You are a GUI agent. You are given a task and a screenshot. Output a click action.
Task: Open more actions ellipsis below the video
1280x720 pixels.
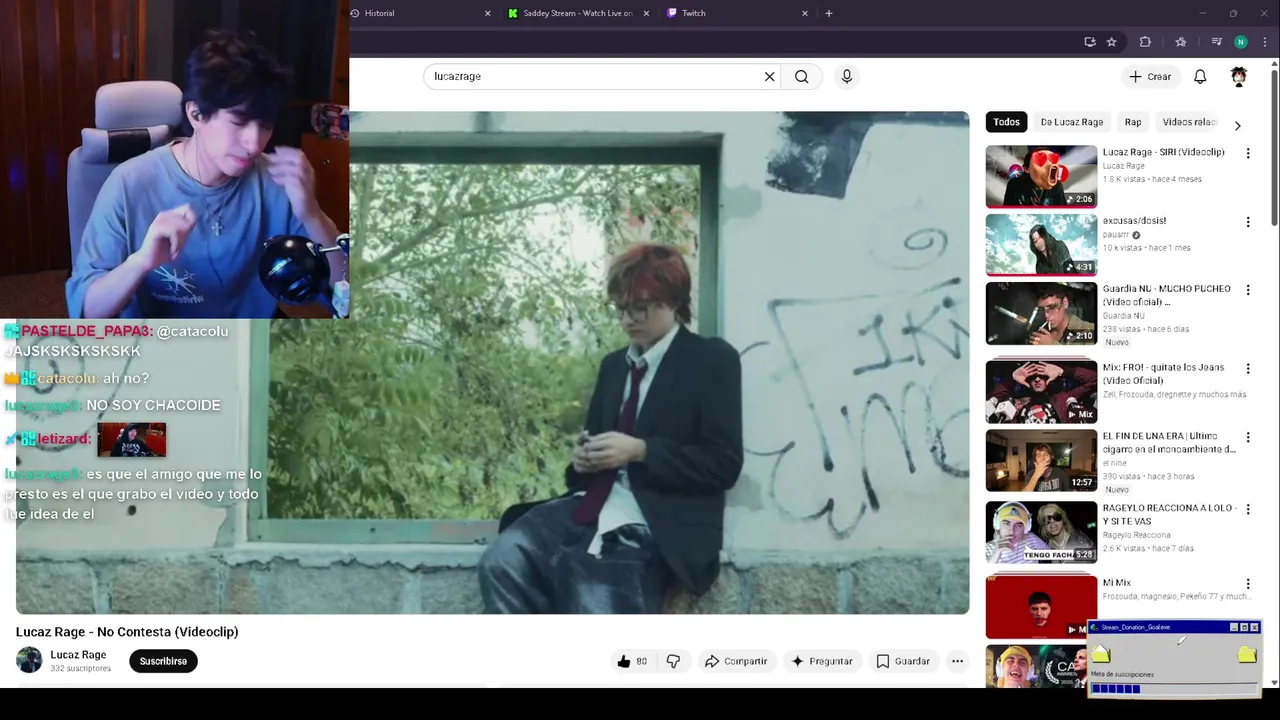[957, 661]
